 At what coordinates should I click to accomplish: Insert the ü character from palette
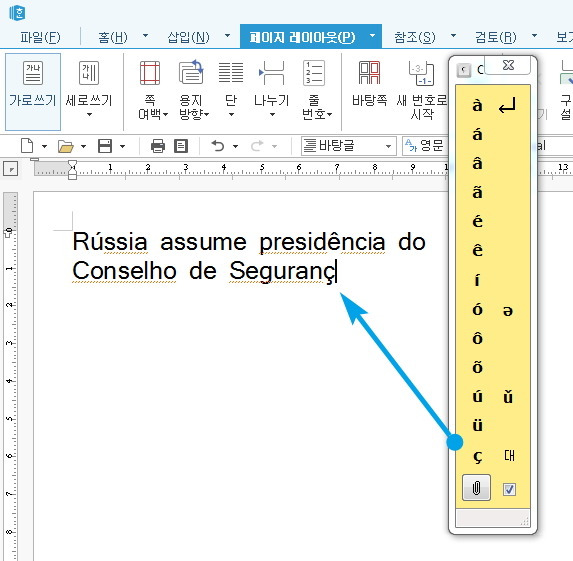477,425
